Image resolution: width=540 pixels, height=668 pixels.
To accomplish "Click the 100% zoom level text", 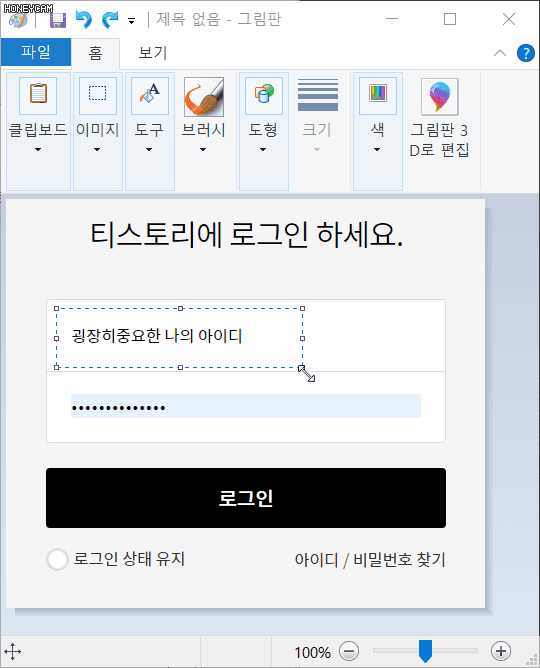I will [313, 652].
